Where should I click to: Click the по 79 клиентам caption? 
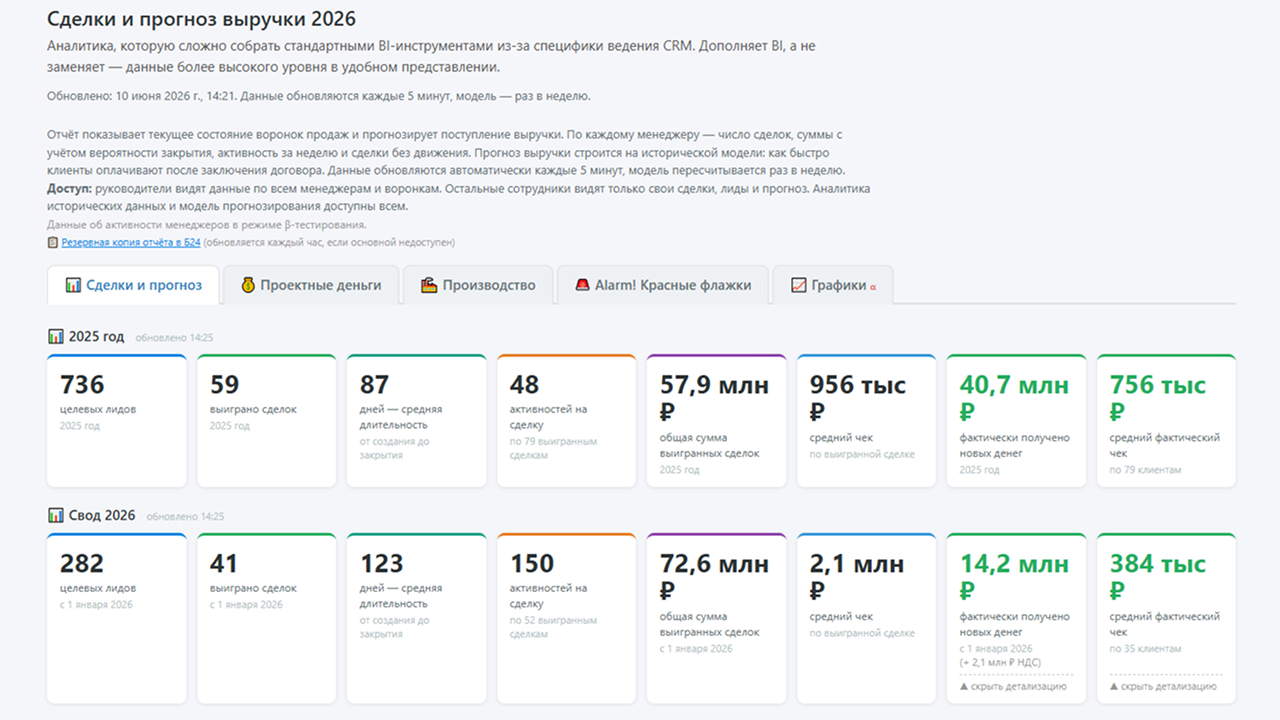[x=1145, y=470]
